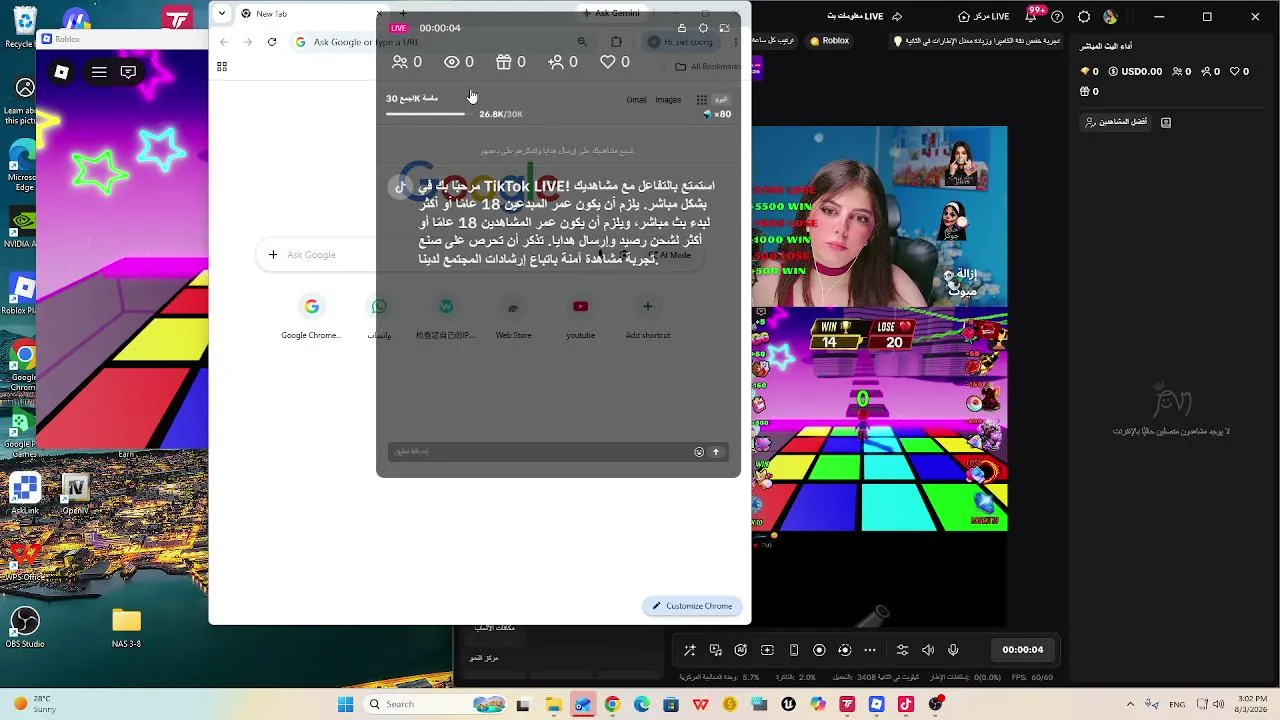Open the NAS 3-8 desktop folder
This screenshot has width=1280, height=720.
point(127,627)
